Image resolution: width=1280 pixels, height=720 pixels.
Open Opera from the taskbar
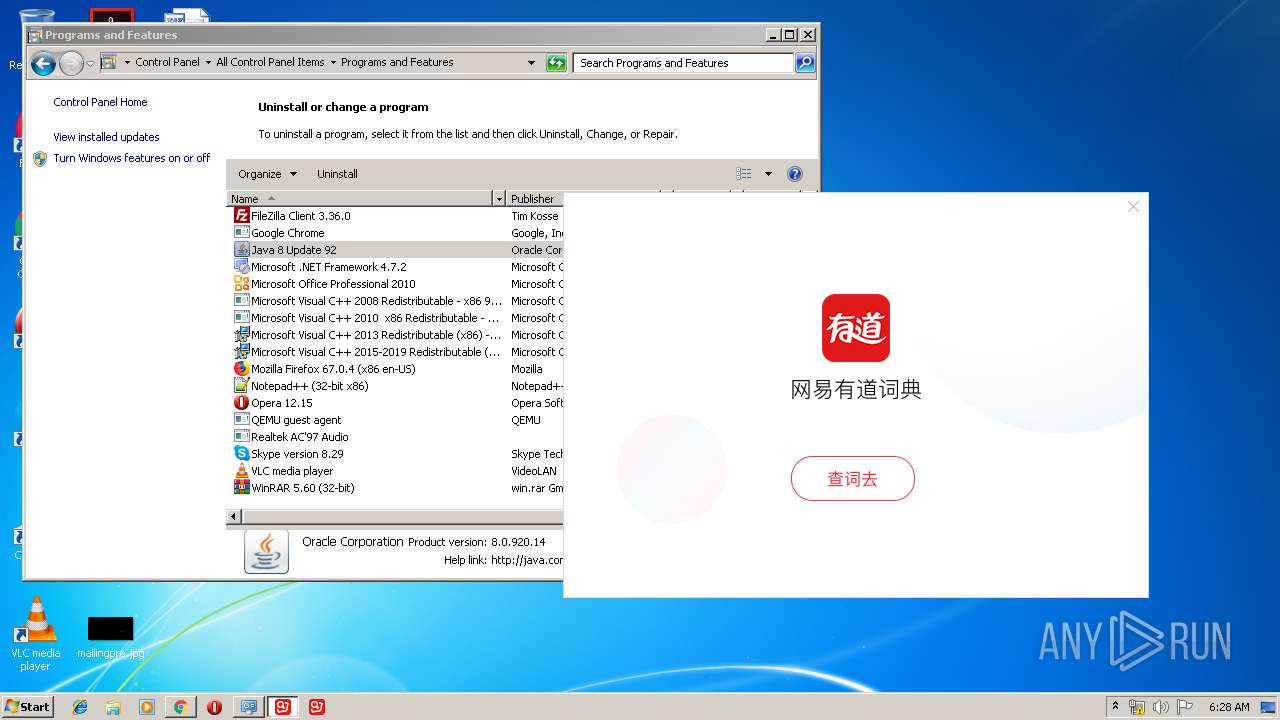214,707
